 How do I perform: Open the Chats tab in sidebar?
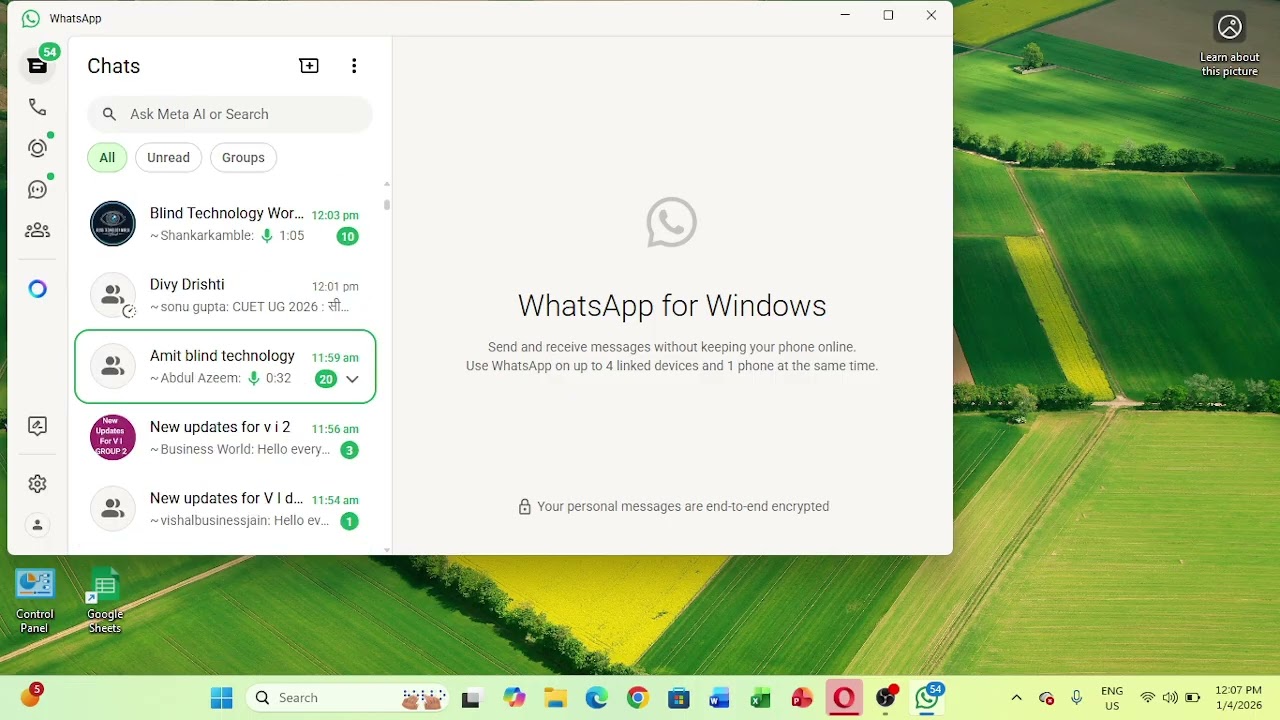pos(37,66)
